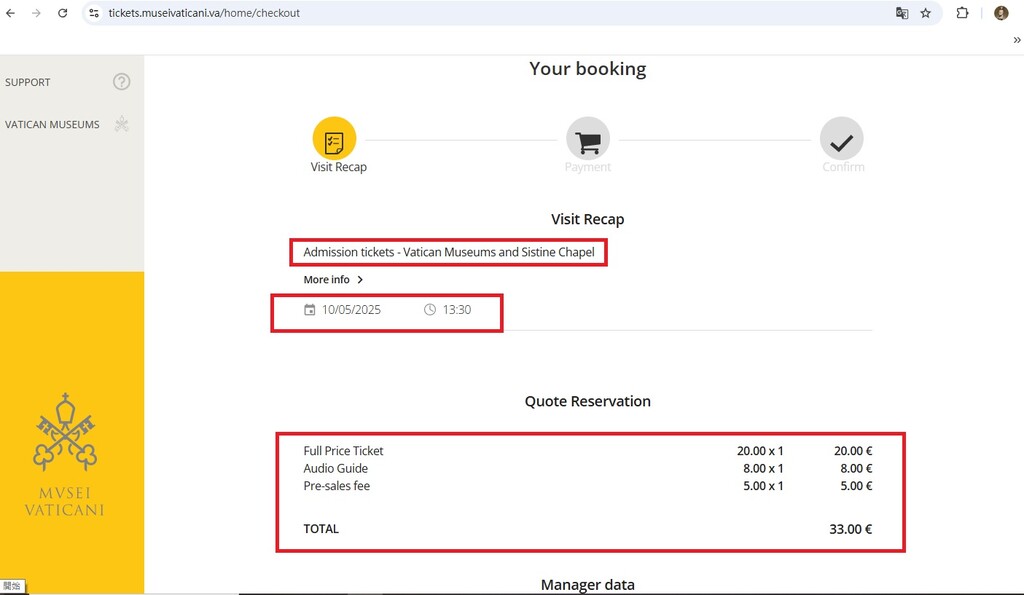Image resolution: width=1024 pixels, height=595 pixels.
Task: Click the Quote Reservation heading
Action: click(587, 401)
